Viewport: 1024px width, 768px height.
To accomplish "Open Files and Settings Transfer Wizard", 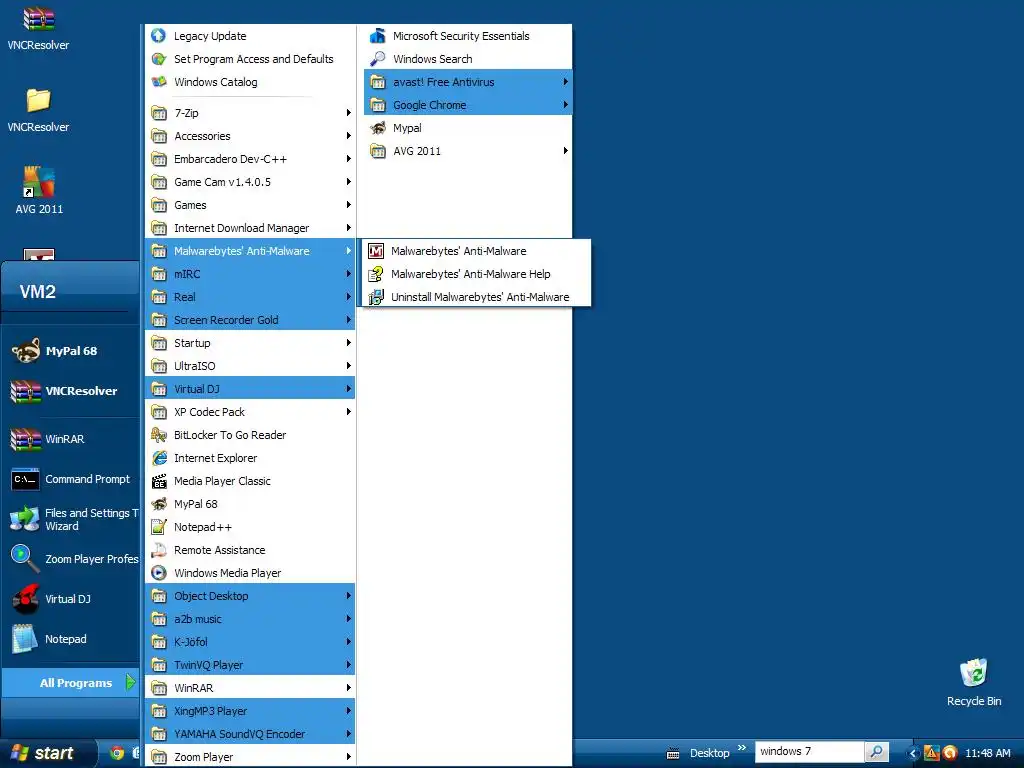I will (x=71, y=519).
